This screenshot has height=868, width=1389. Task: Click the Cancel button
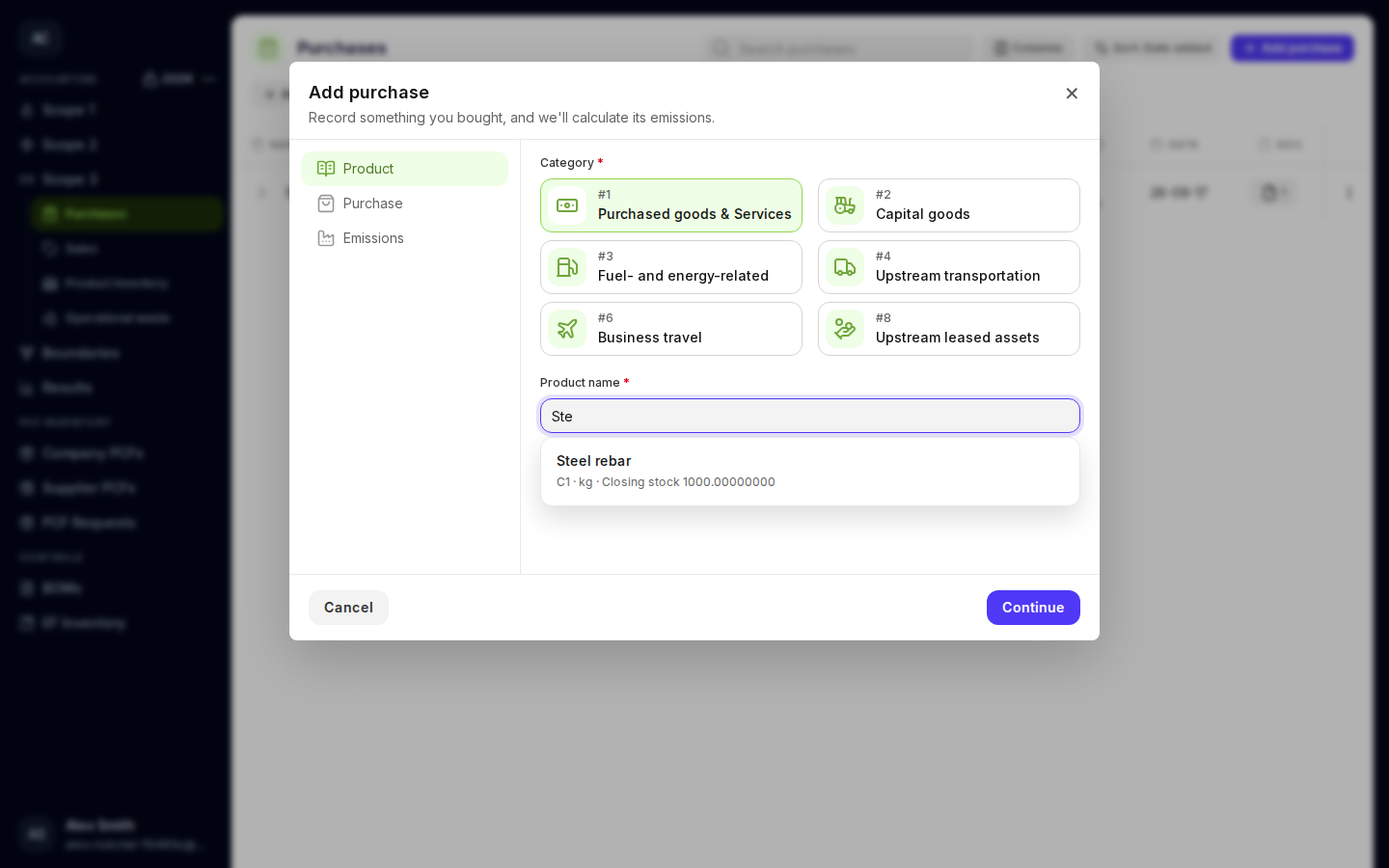point(348,608)
